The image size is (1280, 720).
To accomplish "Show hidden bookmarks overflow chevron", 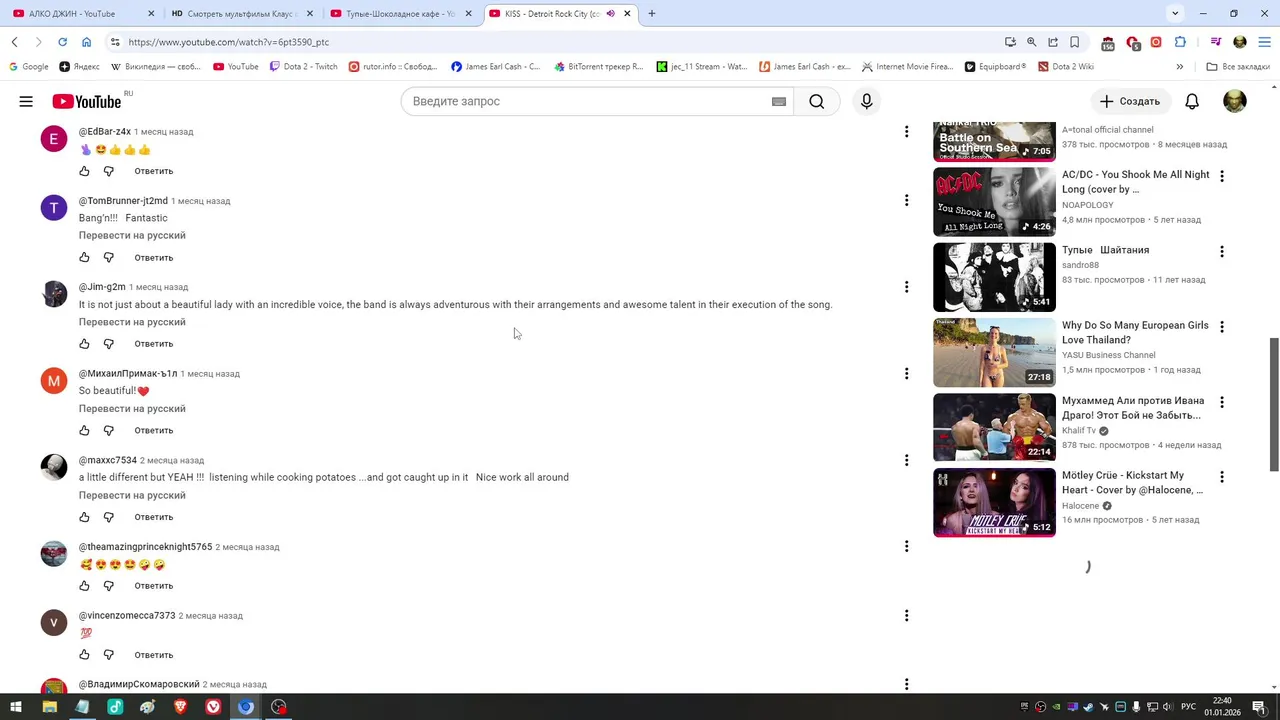I will [x=1179, y=67].
